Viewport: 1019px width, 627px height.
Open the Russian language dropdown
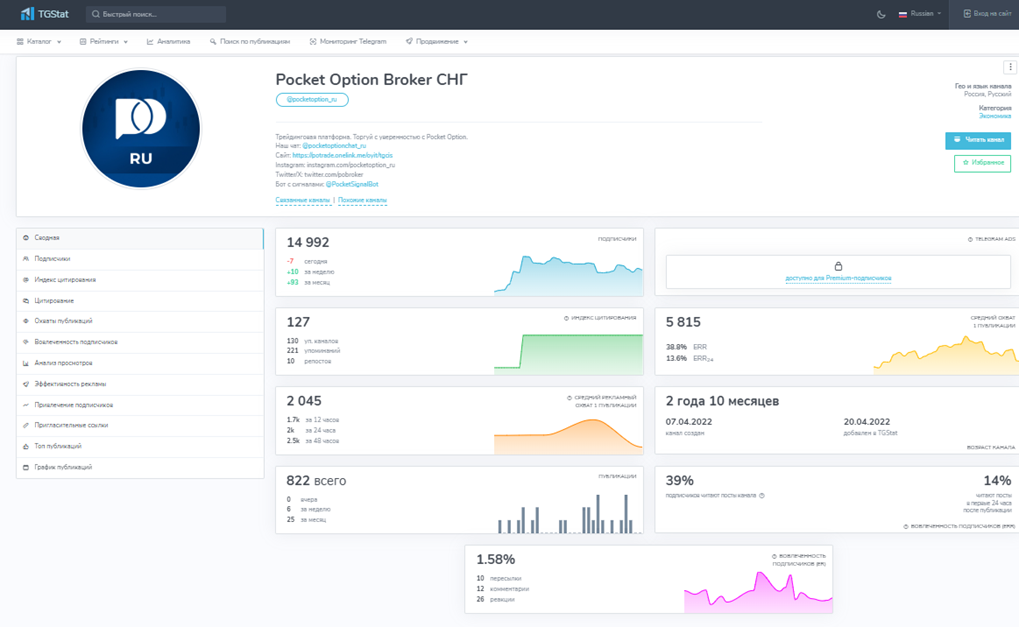coord(920,14)
